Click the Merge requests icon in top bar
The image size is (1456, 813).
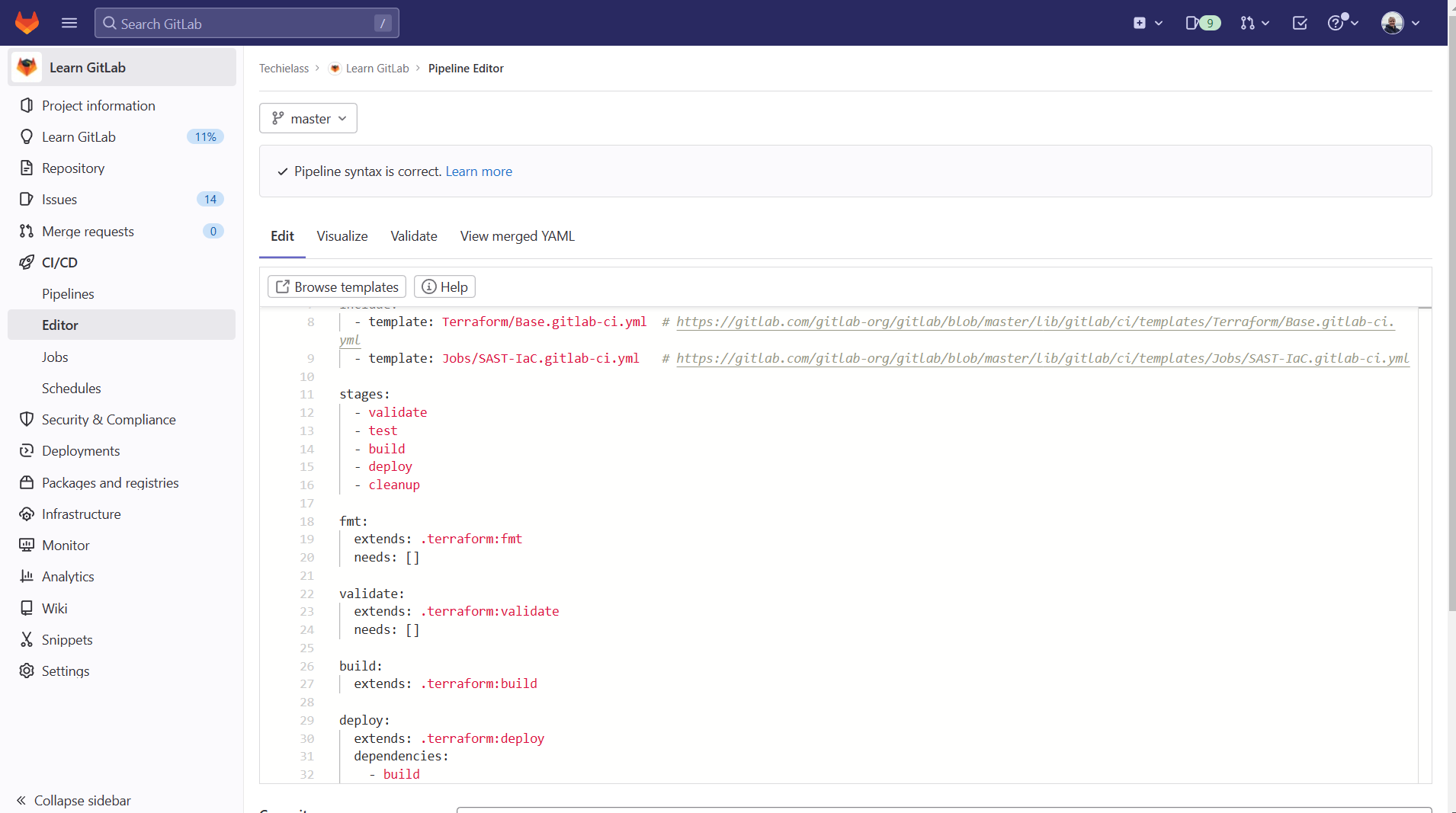[1249, 23]
